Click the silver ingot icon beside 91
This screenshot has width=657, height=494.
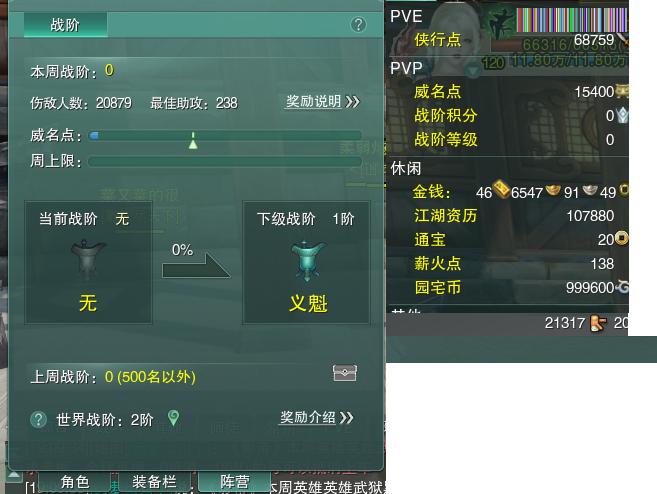point(590,190)
